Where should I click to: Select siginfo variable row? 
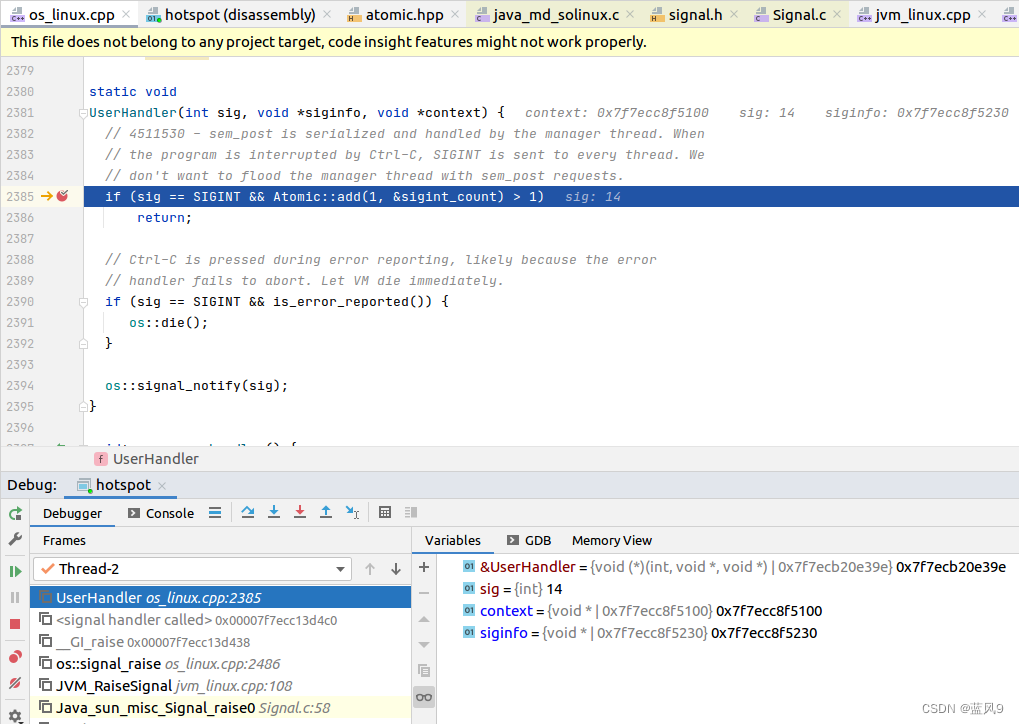point(728,633)
